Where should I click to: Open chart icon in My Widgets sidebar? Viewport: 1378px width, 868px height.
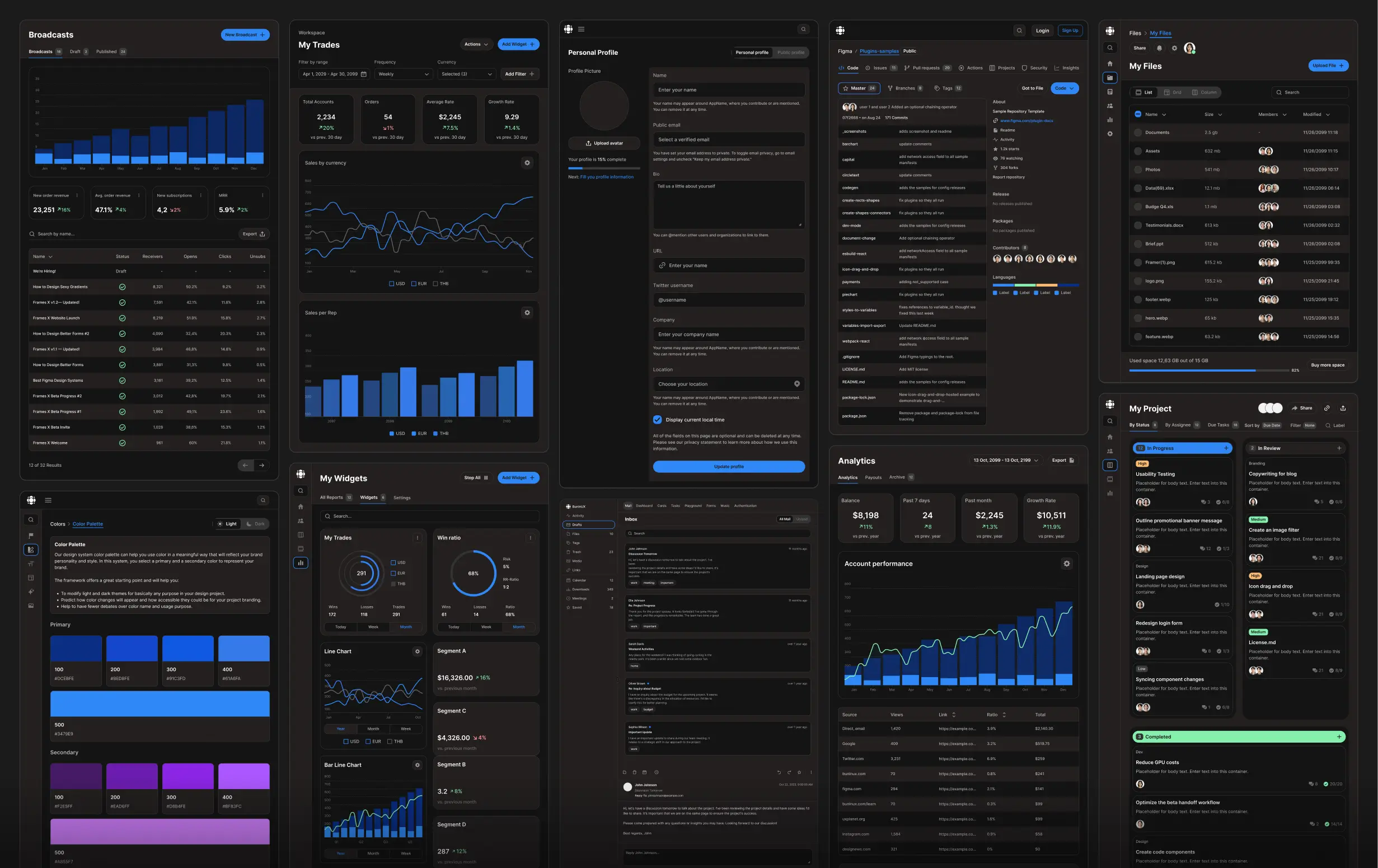pos(301,562)
